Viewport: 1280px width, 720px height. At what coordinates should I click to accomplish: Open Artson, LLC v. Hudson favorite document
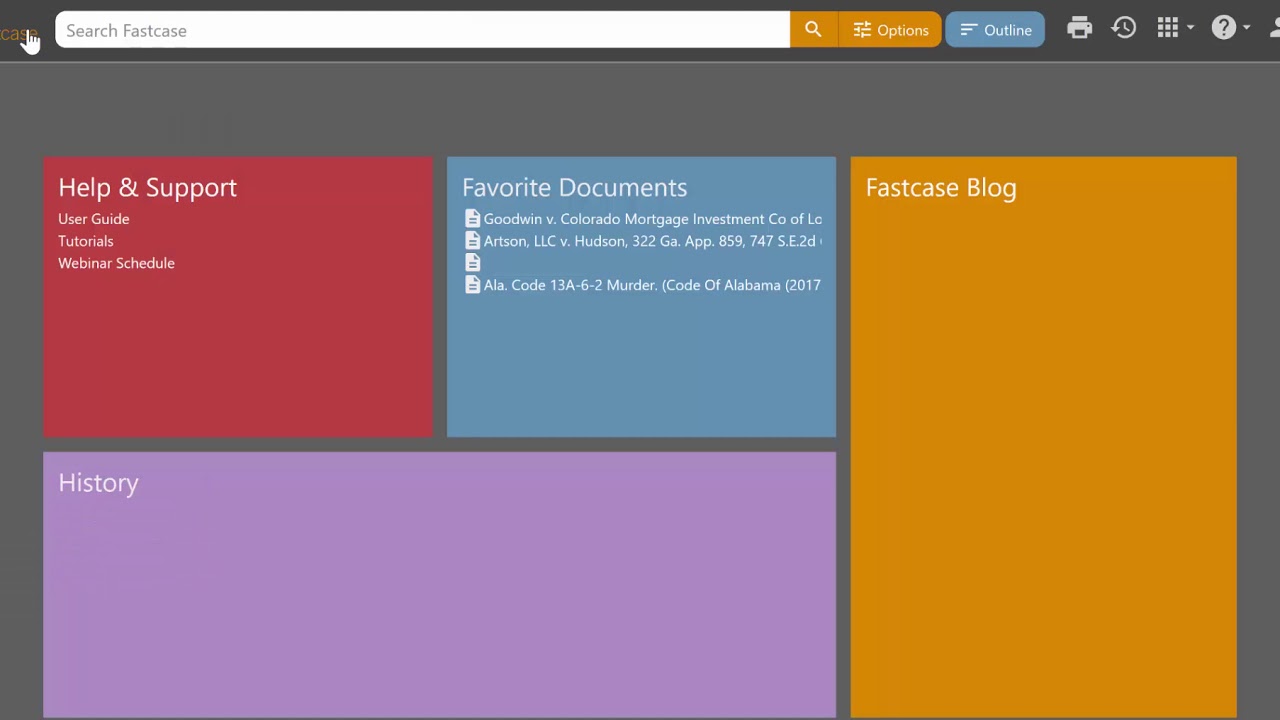tap(652, 241)
